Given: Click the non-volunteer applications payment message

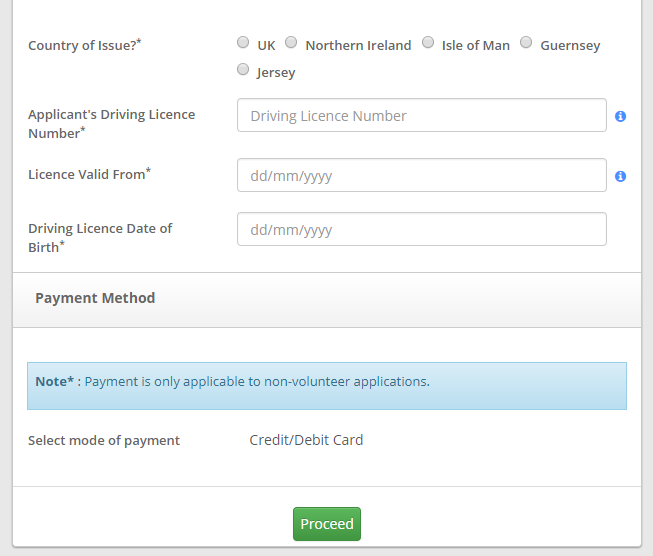Looking at the screenshot, I should pos(257,381).
